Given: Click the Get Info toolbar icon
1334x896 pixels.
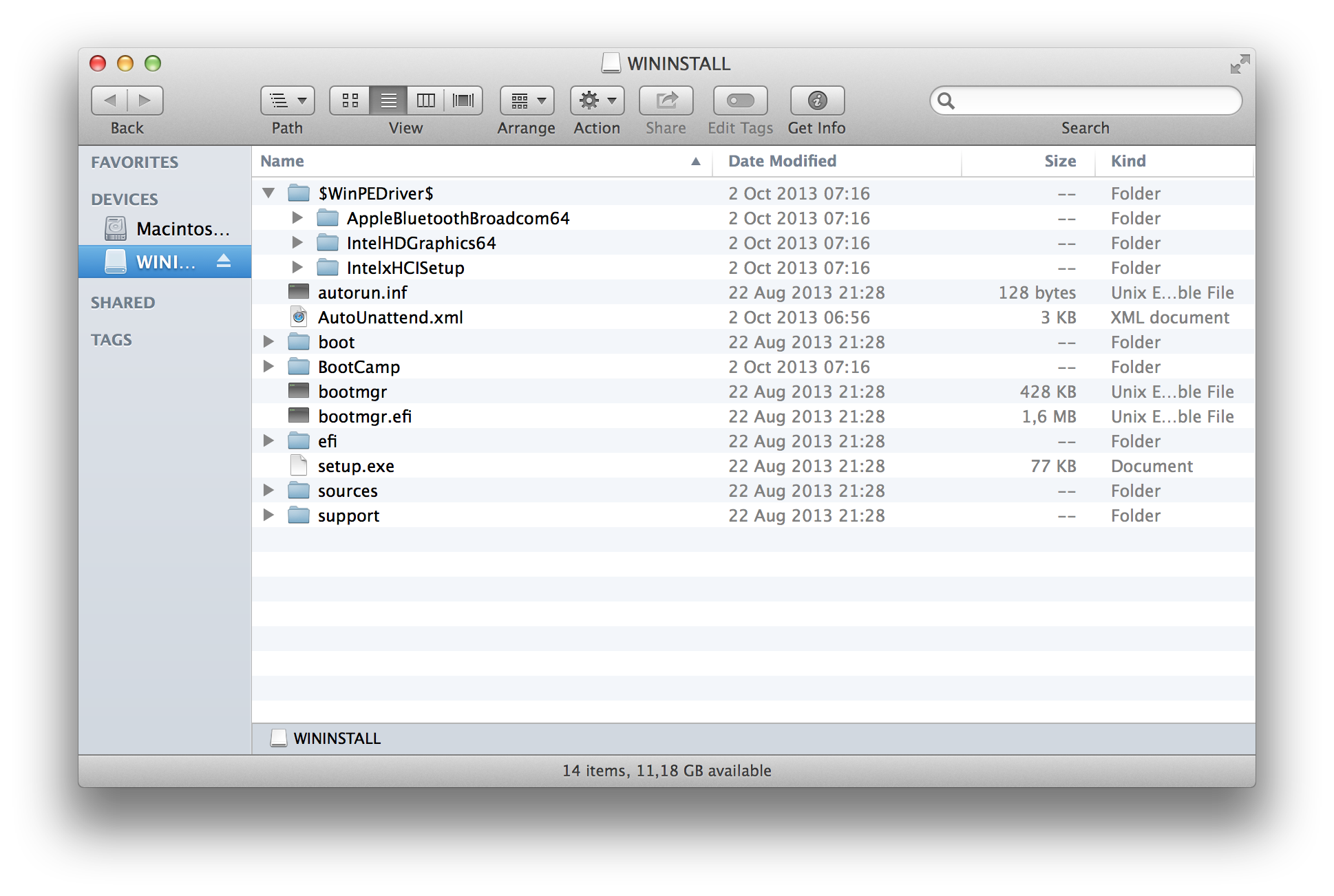Looking at the screenshot, I should point(817,100).
